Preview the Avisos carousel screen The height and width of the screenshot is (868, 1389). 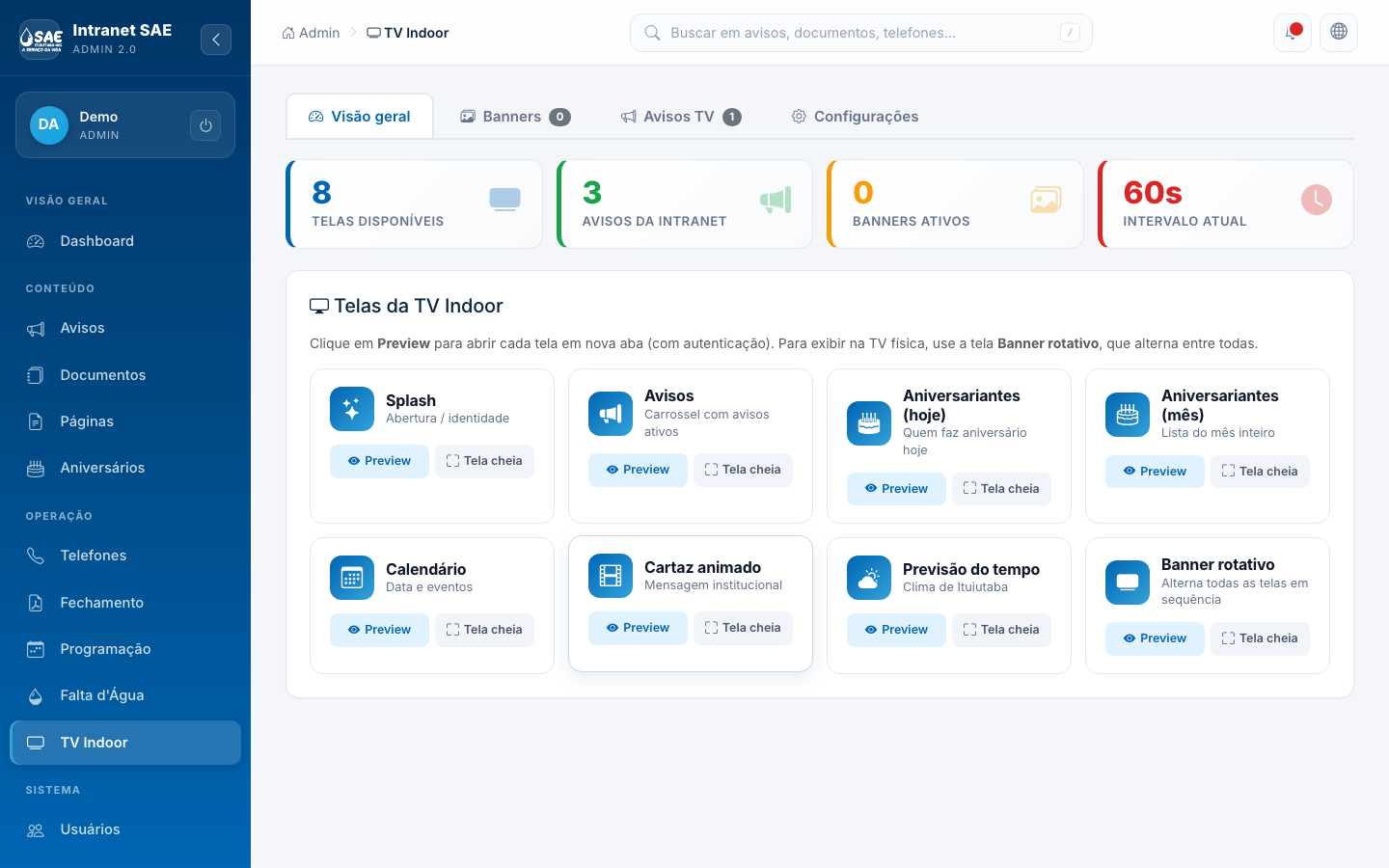(638, 470)
